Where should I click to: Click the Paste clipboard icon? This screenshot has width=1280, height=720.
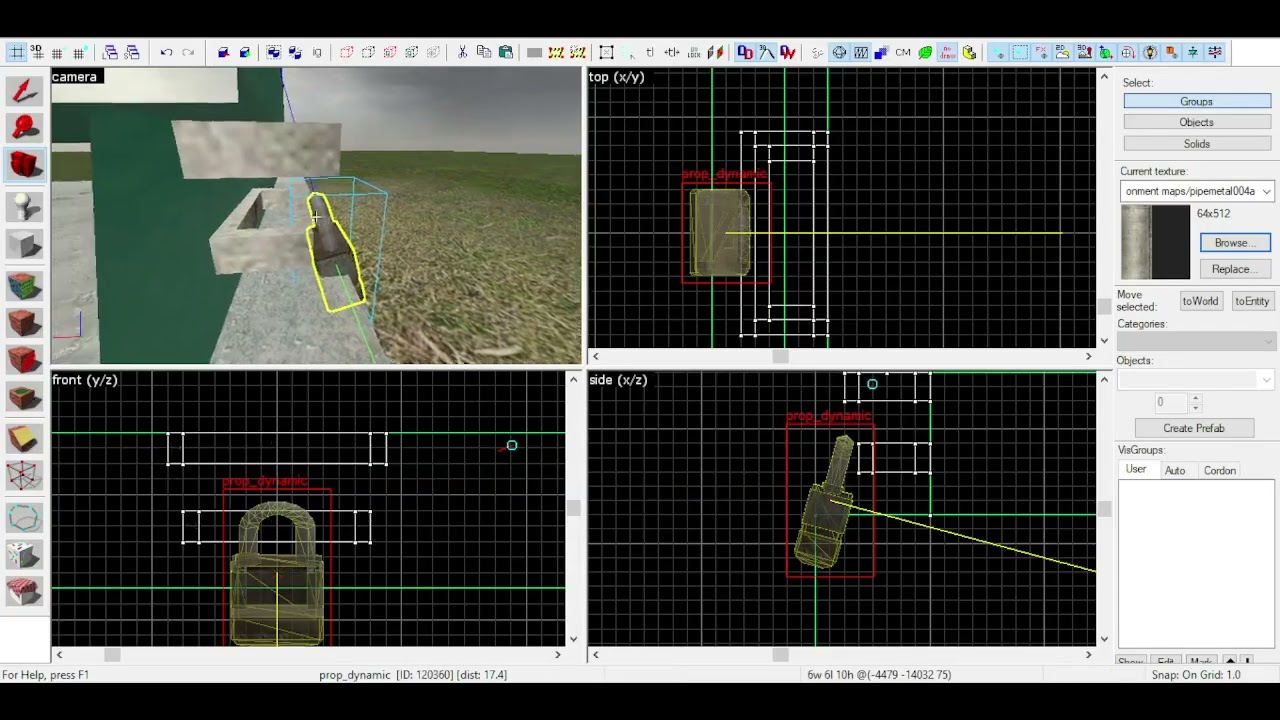point(506,53)
